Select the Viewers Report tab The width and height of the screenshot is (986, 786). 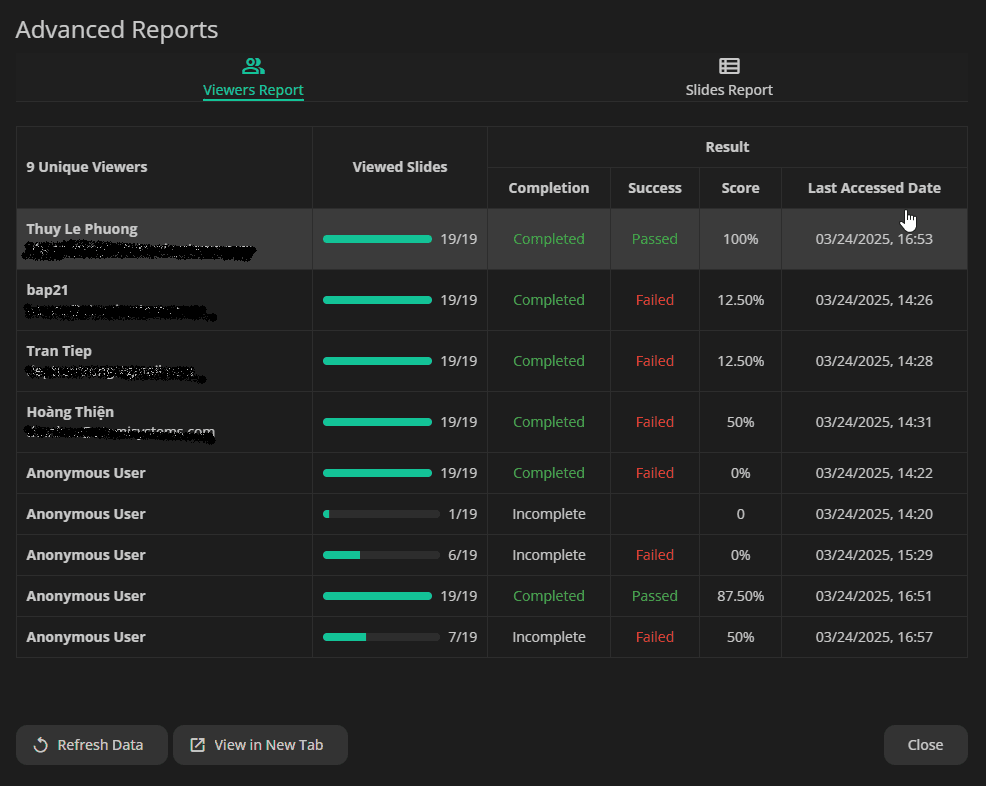pos(253,78)
